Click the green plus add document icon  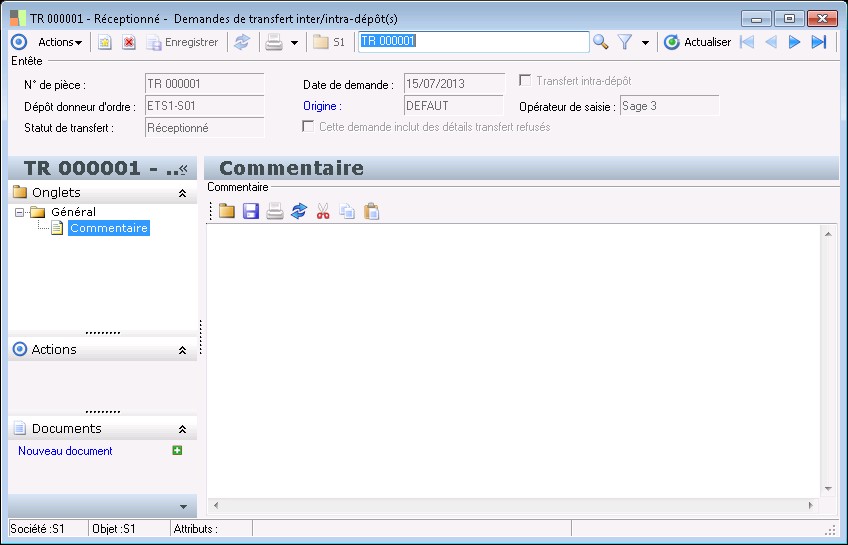coord(177,450)
